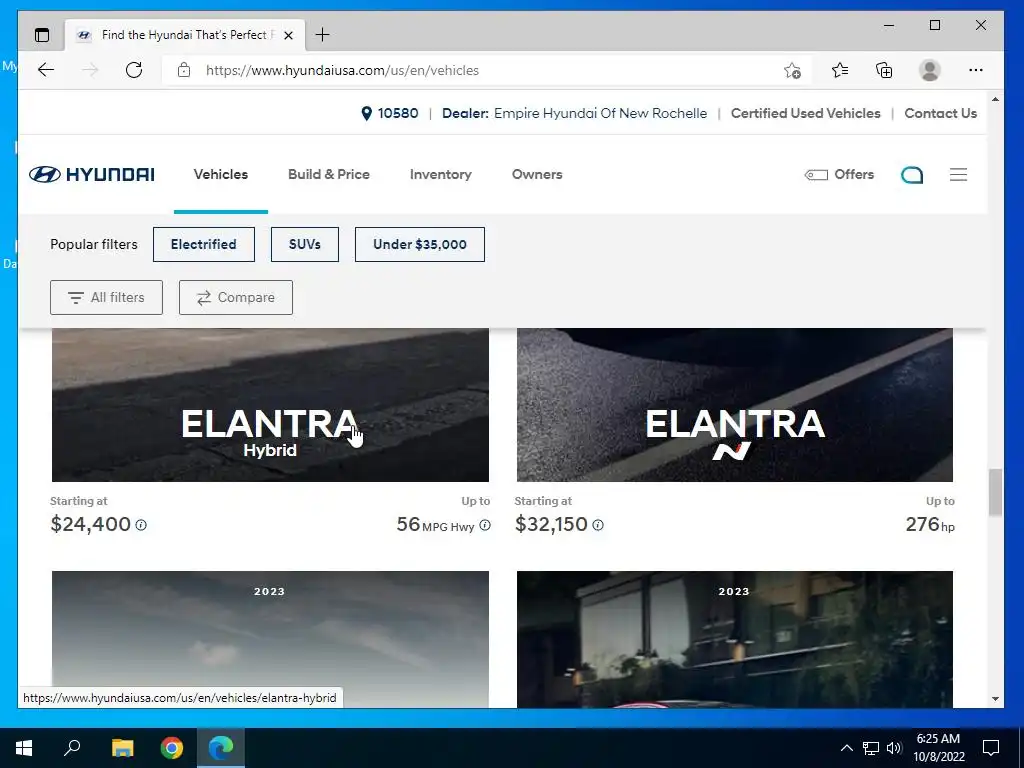Open browser Collections
This screenshot has height=768, width=1024.
pos(884,70)
